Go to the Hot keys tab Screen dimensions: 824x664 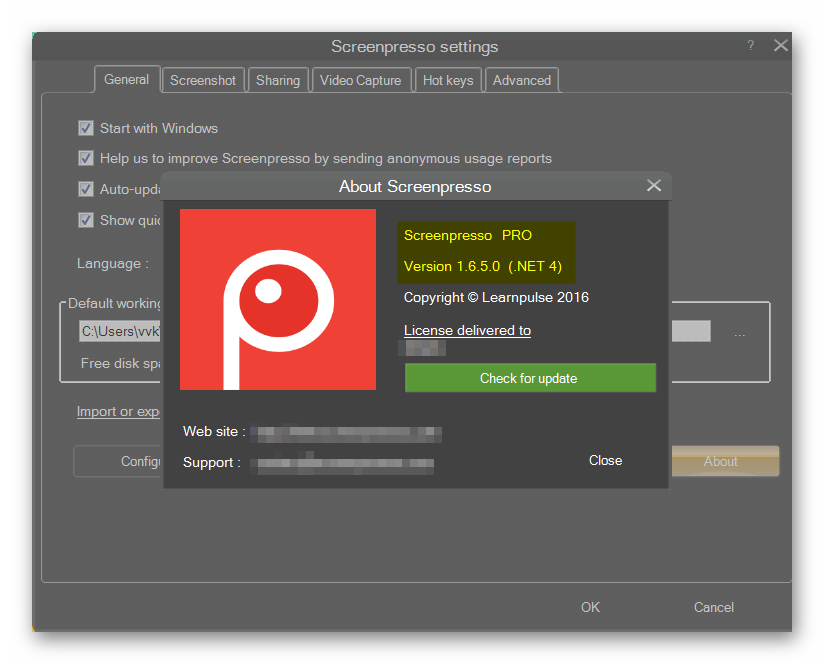448,80
